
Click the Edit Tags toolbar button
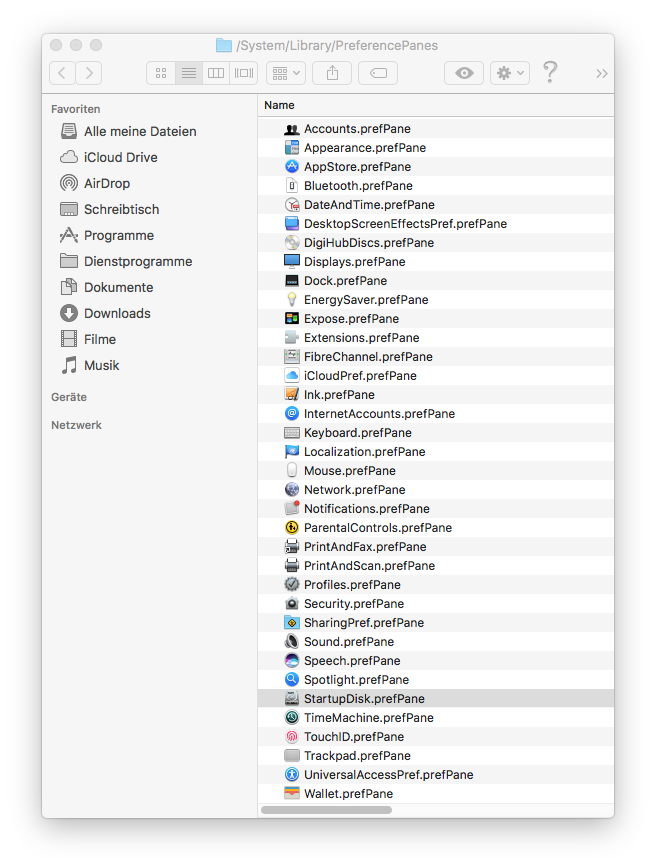click(x=378, y=73)
